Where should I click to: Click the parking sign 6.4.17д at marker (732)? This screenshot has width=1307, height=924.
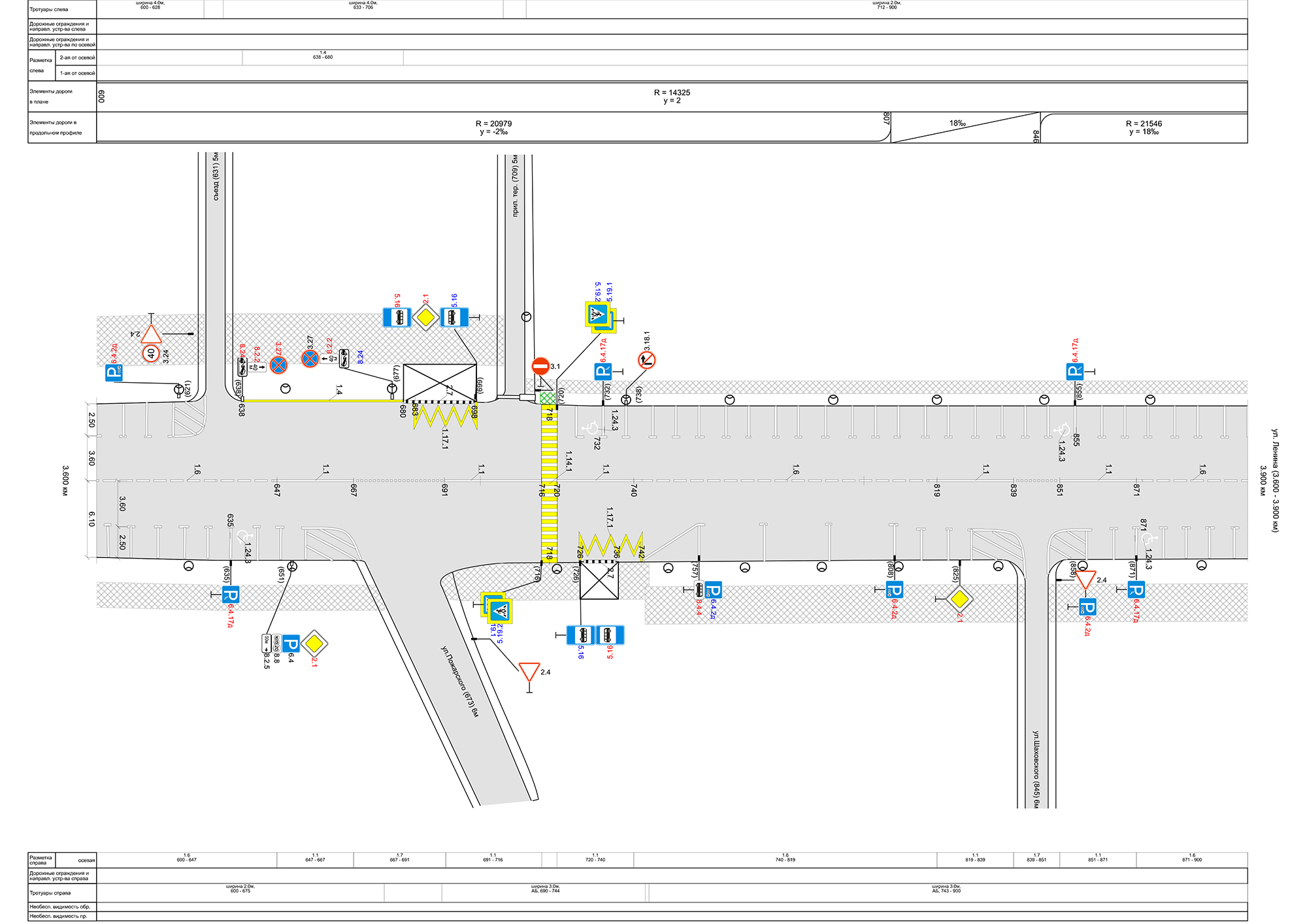(603, 372)
